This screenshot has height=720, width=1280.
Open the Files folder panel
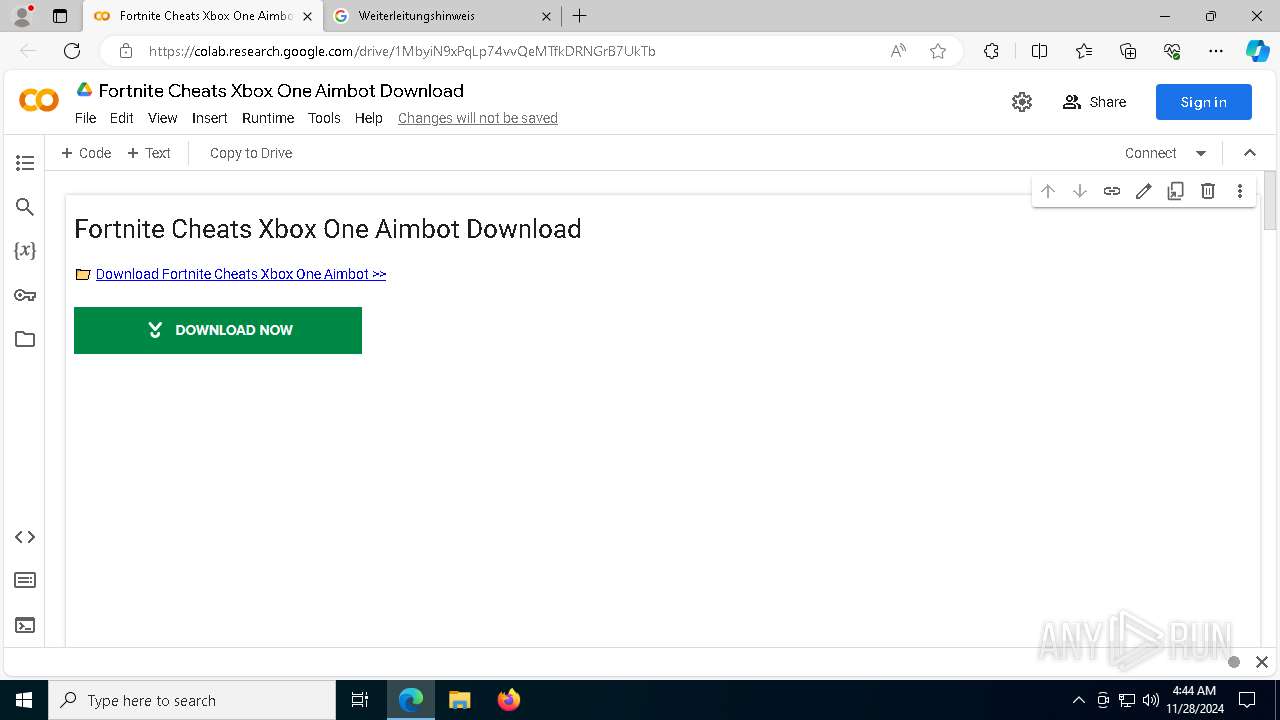(25, 339)
